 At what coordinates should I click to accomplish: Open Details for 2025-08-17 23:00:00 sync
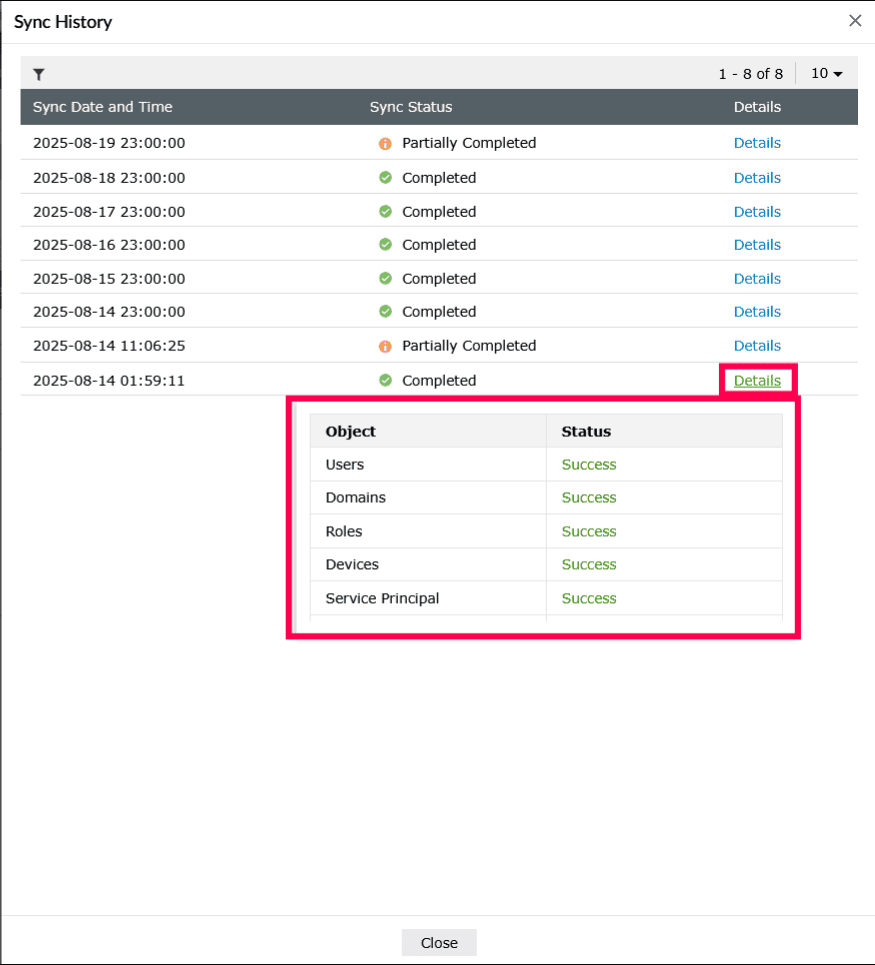757,212
